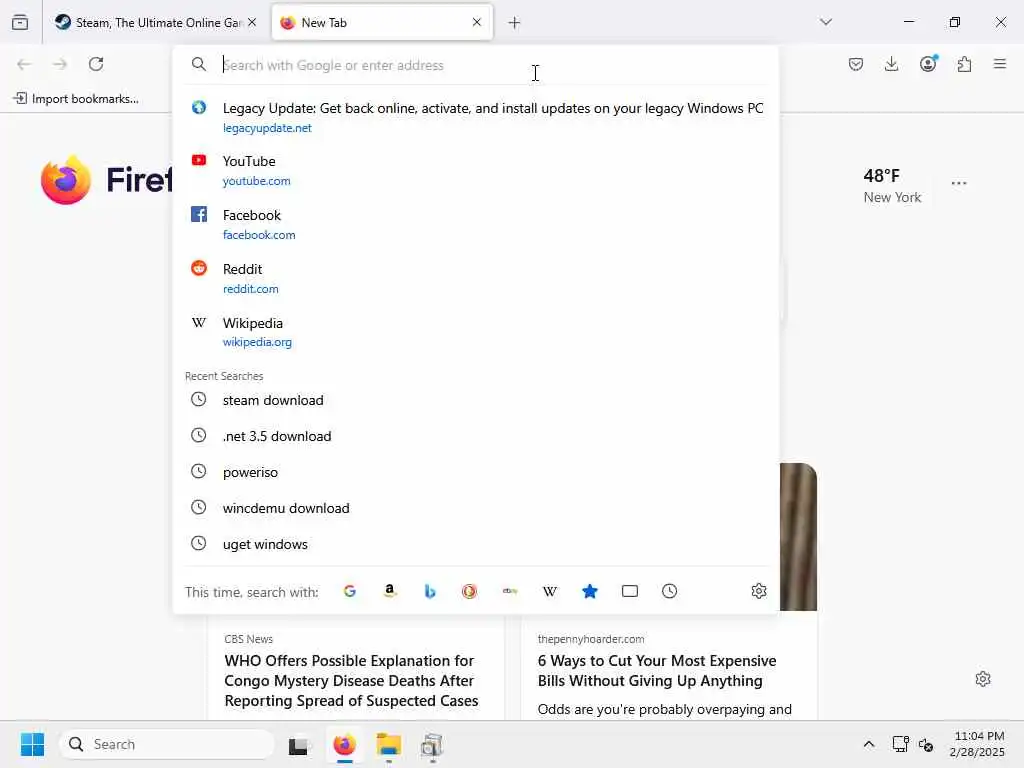
Task: Switch to the Steam tab
Action: [x=155, y=22]
